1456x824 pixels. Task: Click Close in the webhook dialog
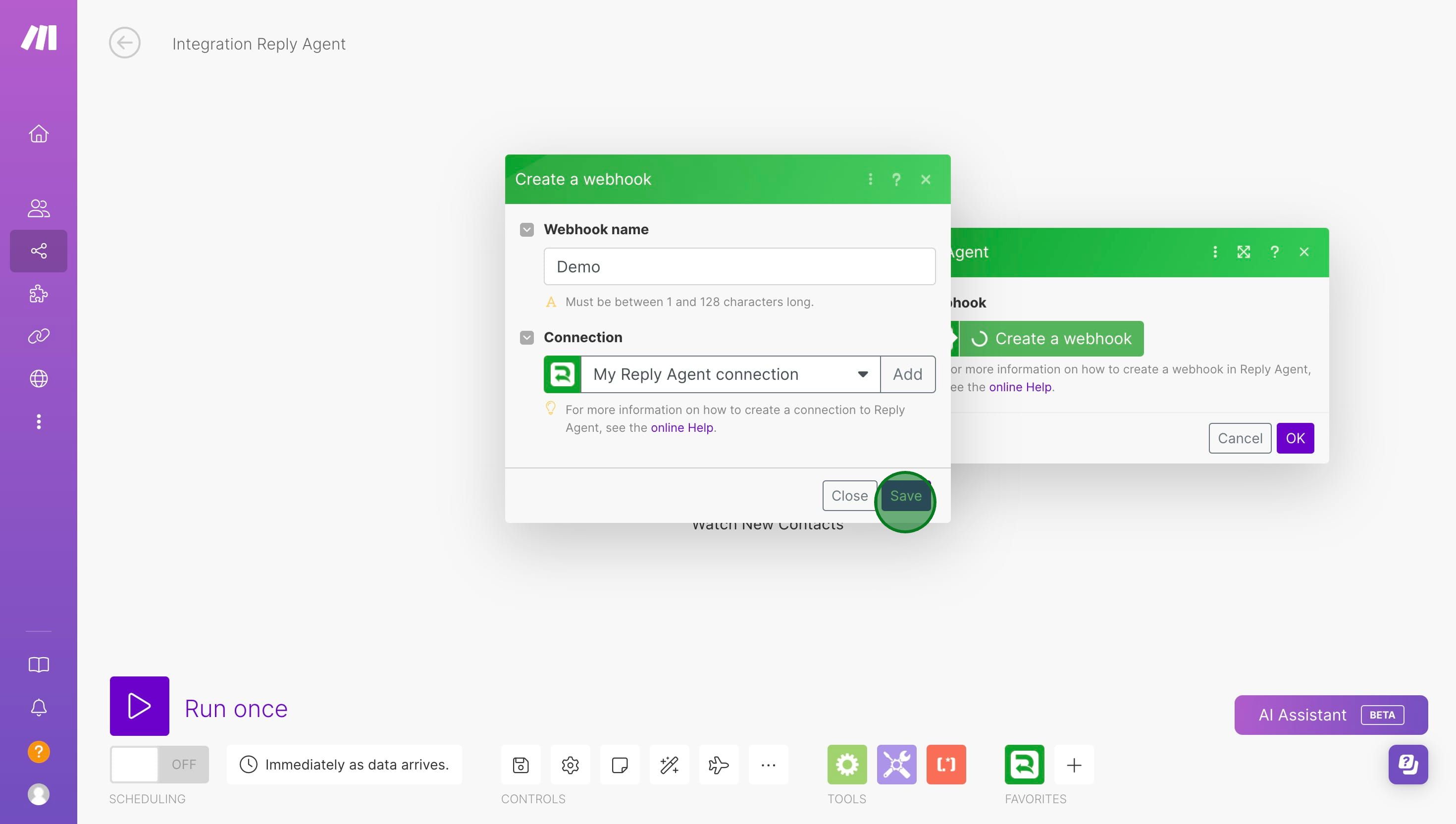click(849, 496)
